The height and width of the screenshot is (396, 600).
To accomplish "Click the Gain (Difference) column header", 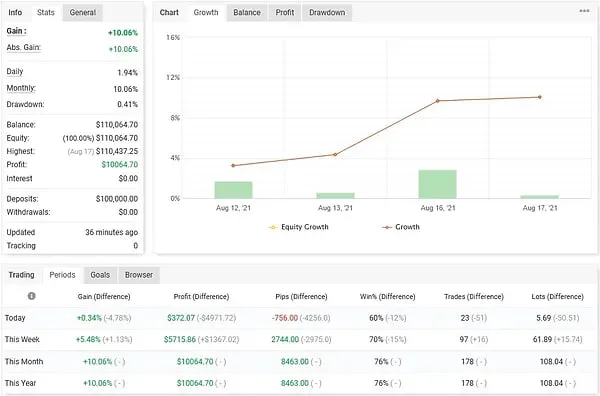I will click(x=104, y=297).
